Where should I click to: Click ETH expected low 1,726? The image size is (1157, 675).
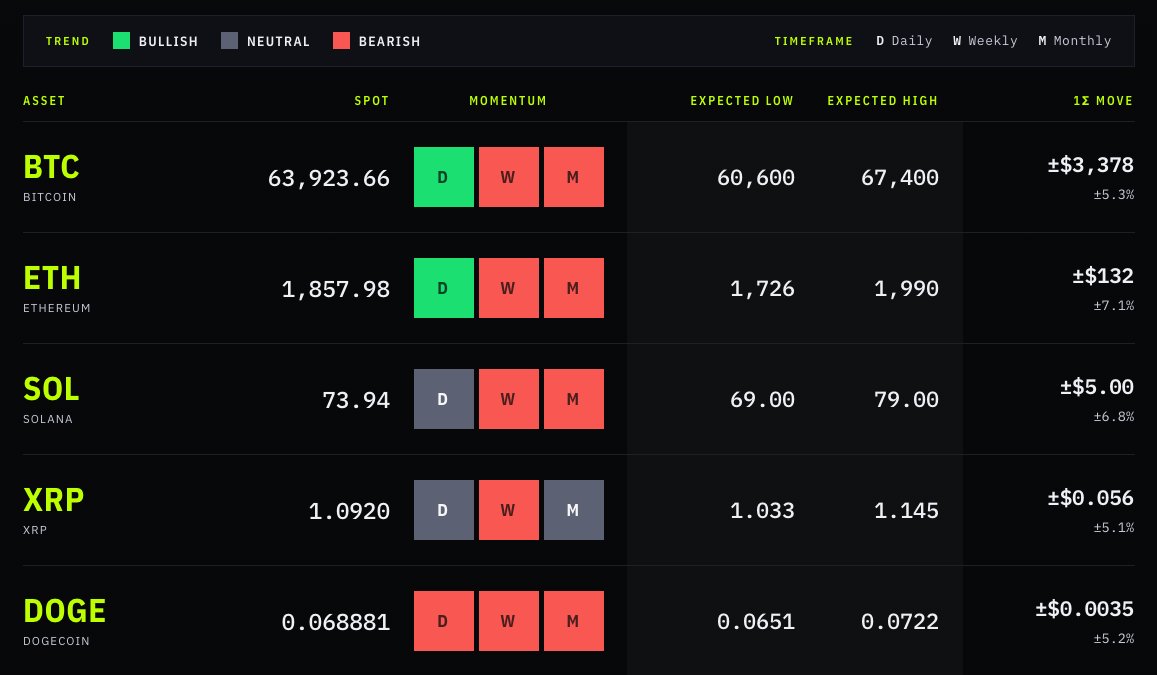point(762,288)
